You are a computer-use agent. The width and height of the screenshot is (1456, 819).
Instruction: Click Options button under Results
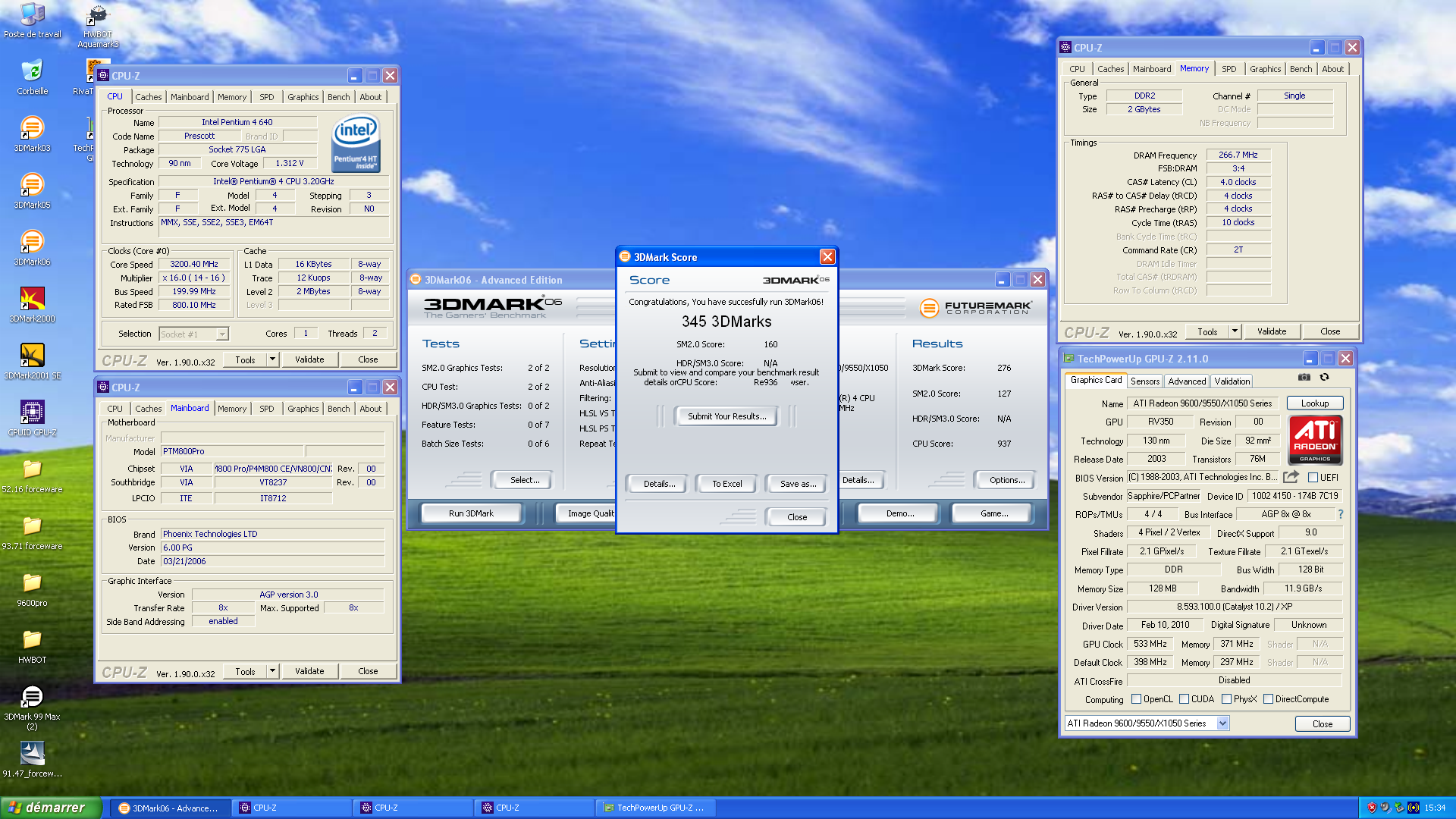click(1006, 480)
